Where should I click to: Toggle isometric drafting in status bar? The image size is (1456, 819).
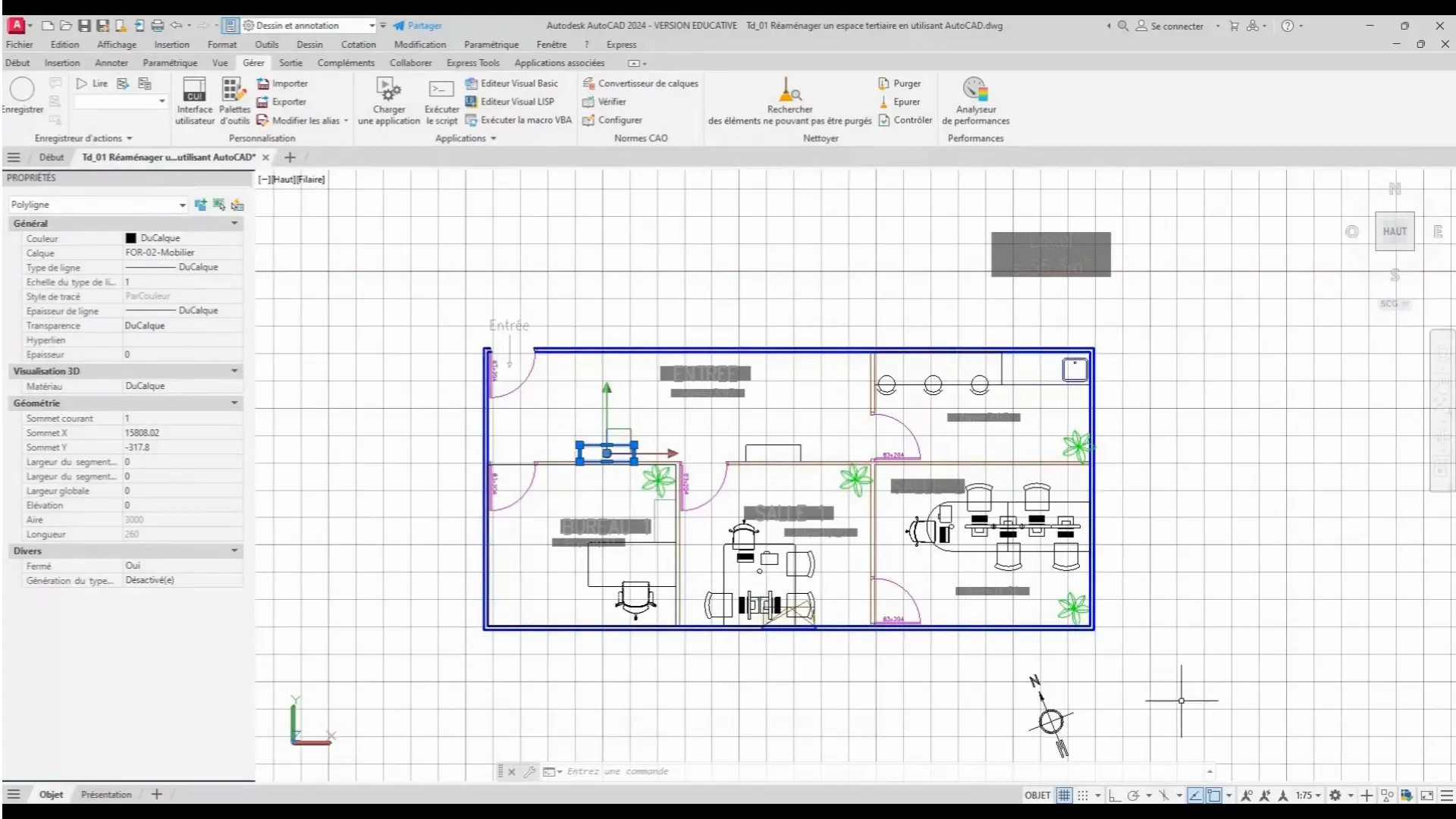point(1164,795)
